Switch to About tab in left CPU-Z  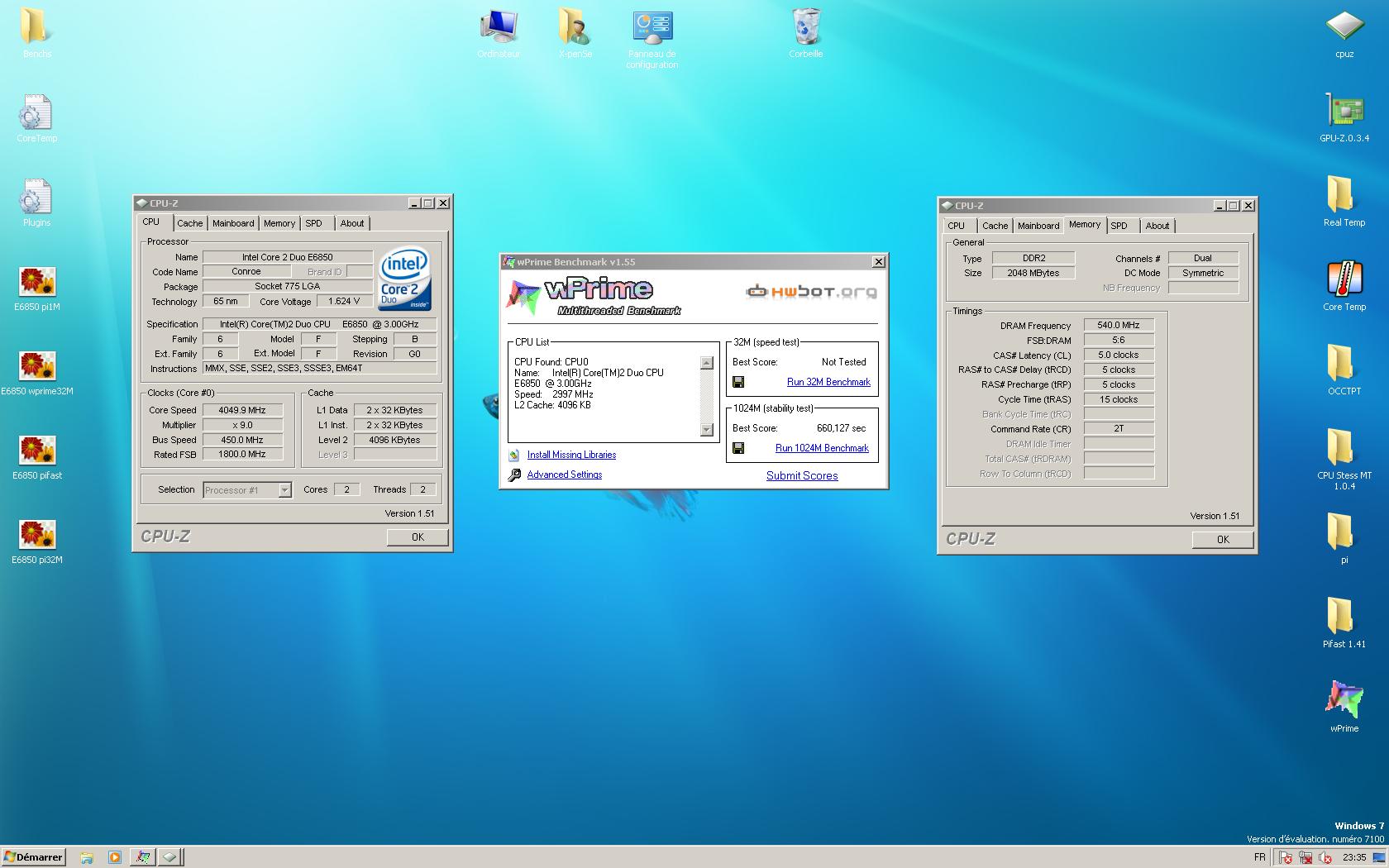[x=352, y=223]
